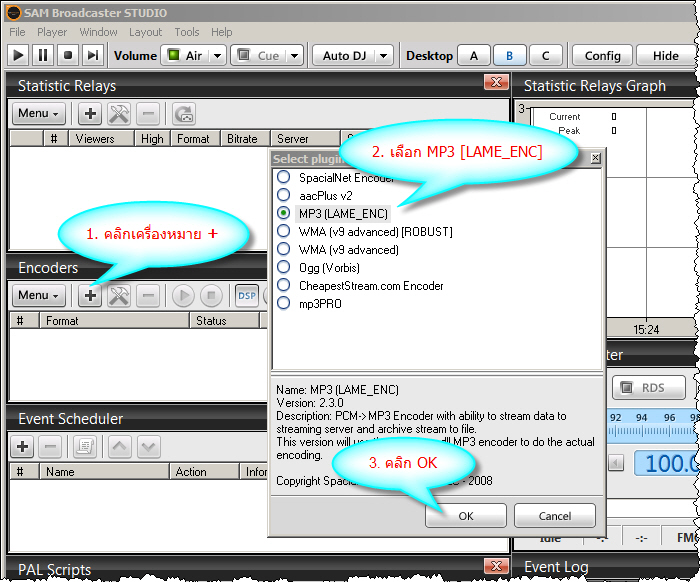700x582 pixels.
Task: Open the Player menu
Action: (52, 32)
